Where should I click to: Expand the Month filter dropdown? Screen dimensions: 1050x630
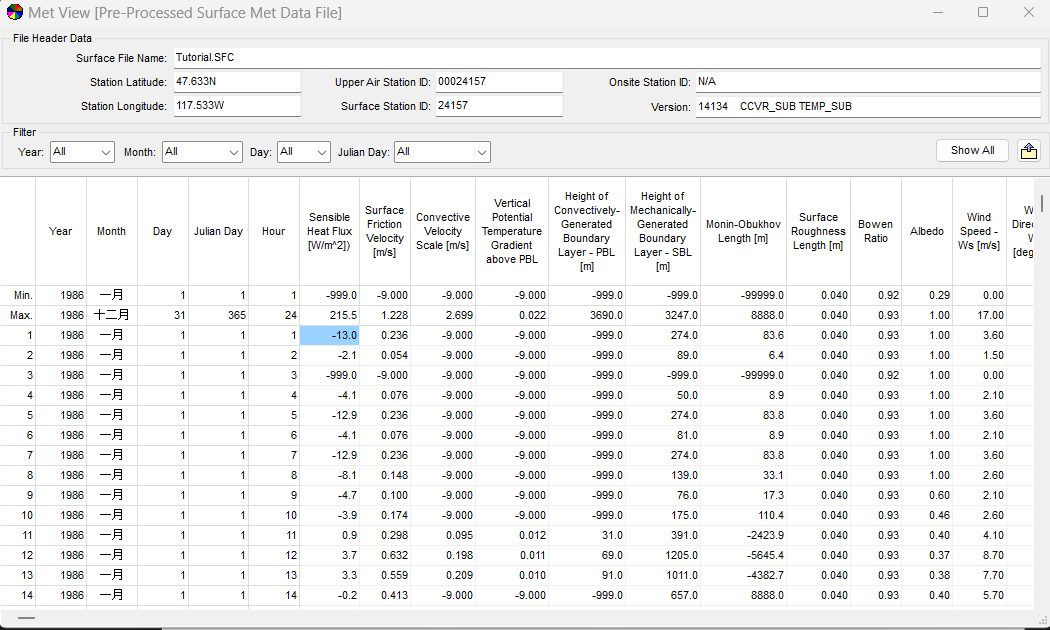click(x=202, y=152)
